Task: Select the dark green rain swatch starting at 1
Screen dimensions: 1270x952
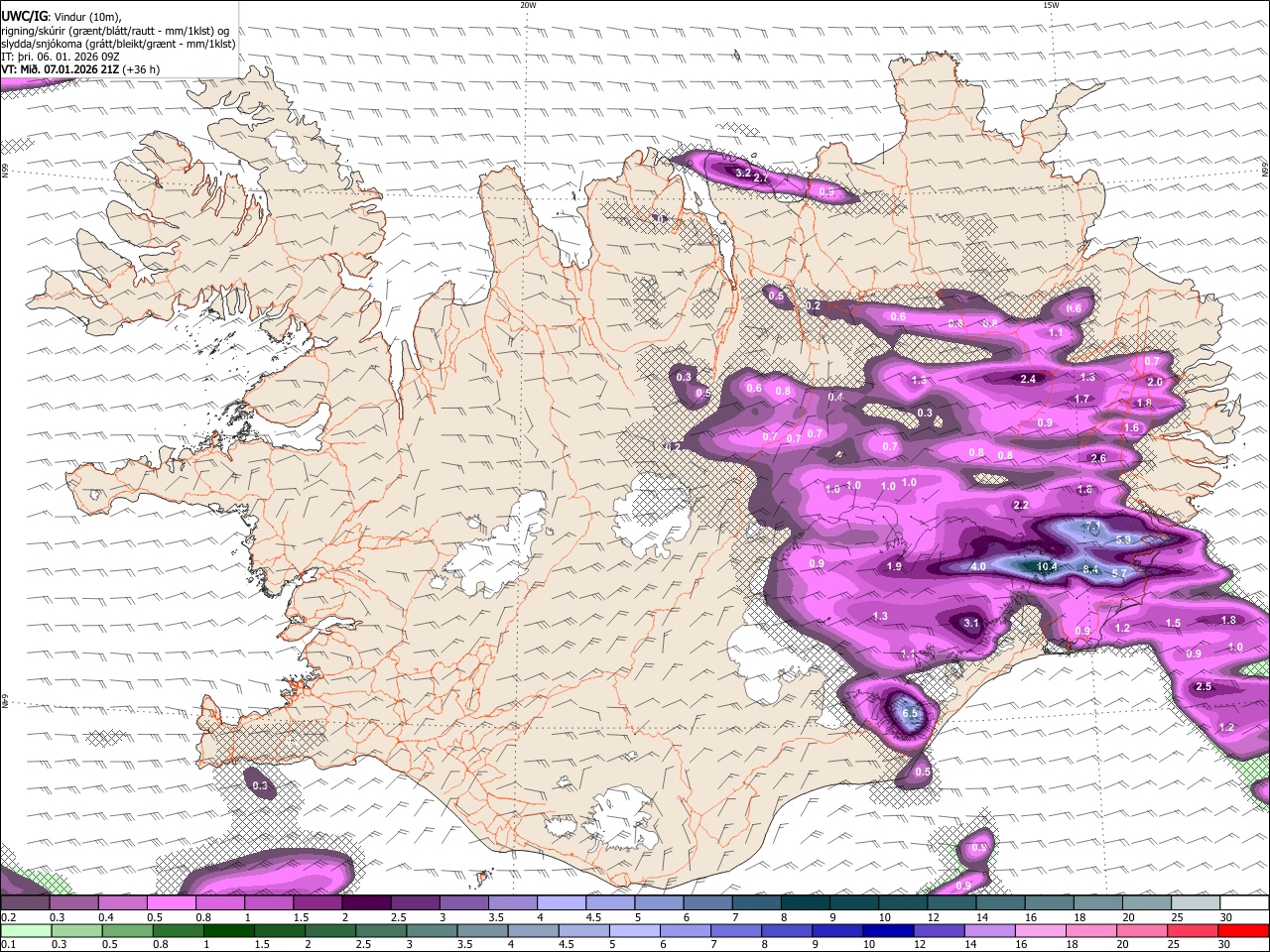Action: [229, 930]
